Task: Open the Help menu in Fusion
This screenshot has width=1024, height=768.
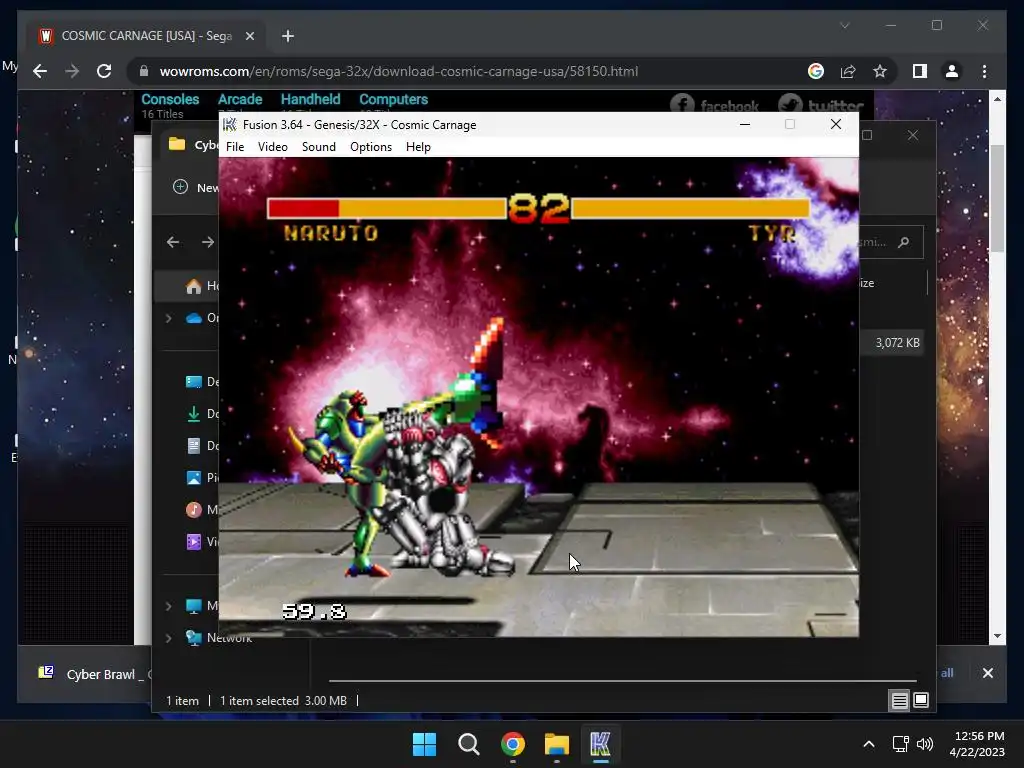Action: 418,147
